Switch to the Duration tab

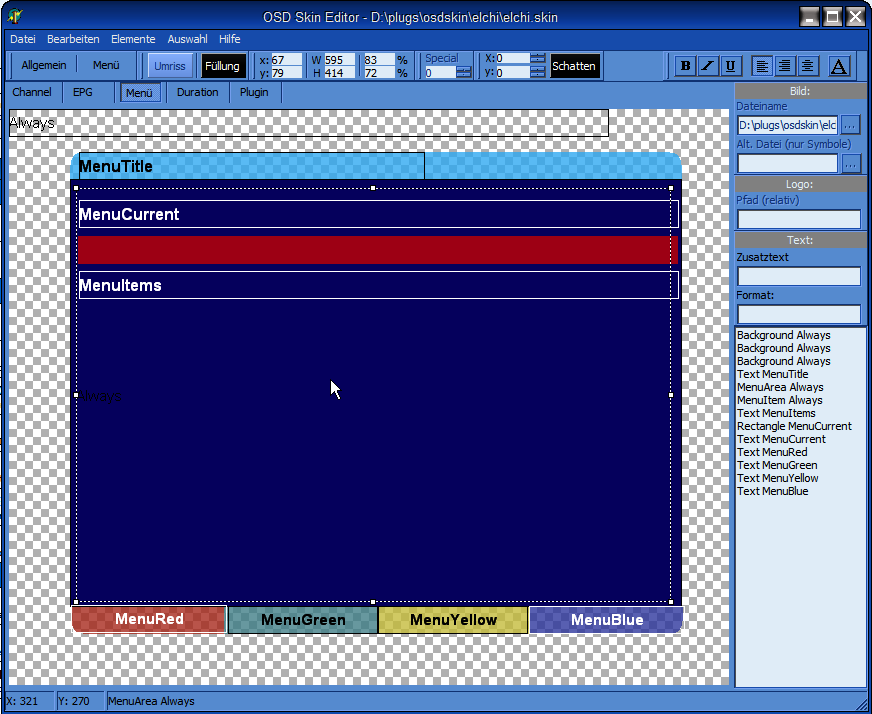pyautogui.click(x=198, y=93)
